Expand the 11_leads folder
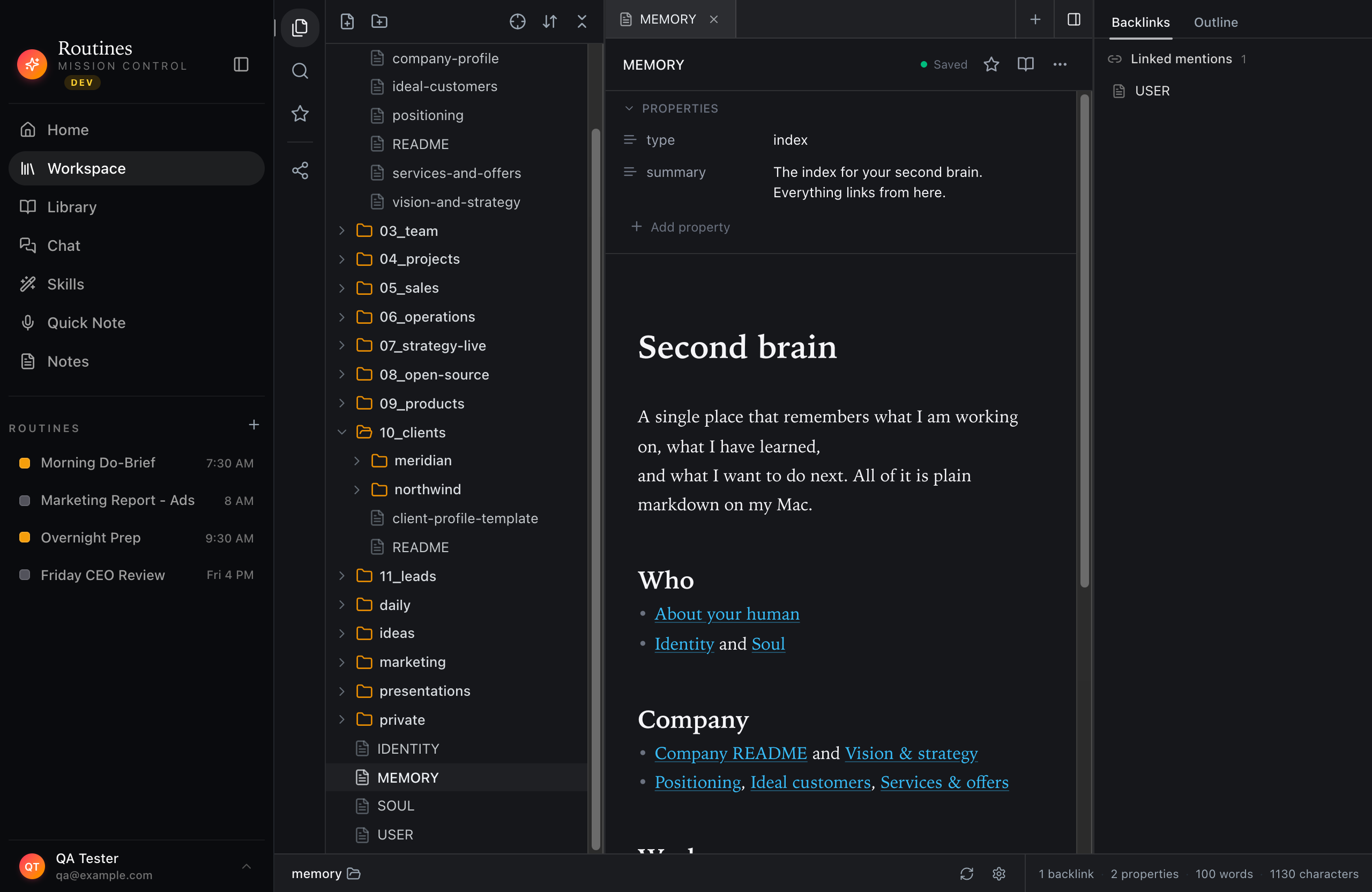Screen dimensions: 1372x892 [x=342, y=576]
